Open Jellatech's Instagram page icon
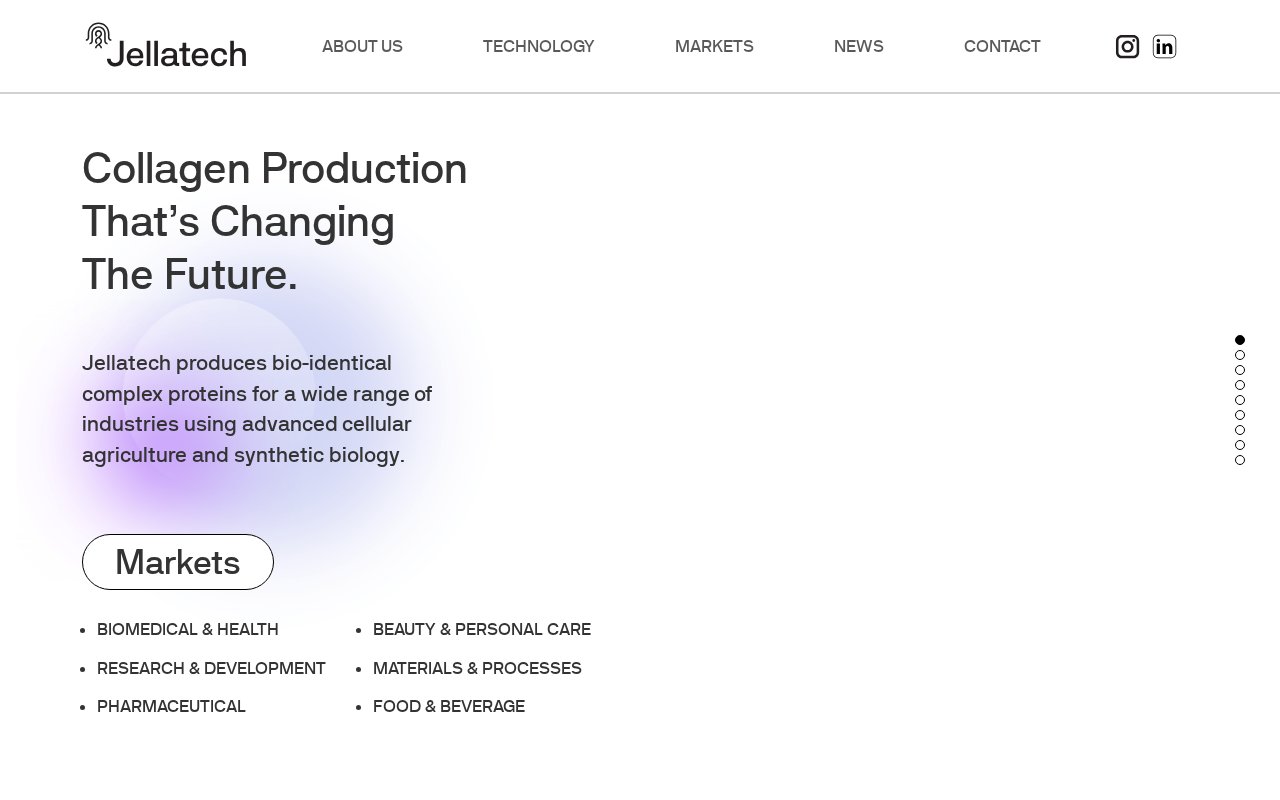The width and height of the screenshot is (1280, 800). pos(1127,46)
